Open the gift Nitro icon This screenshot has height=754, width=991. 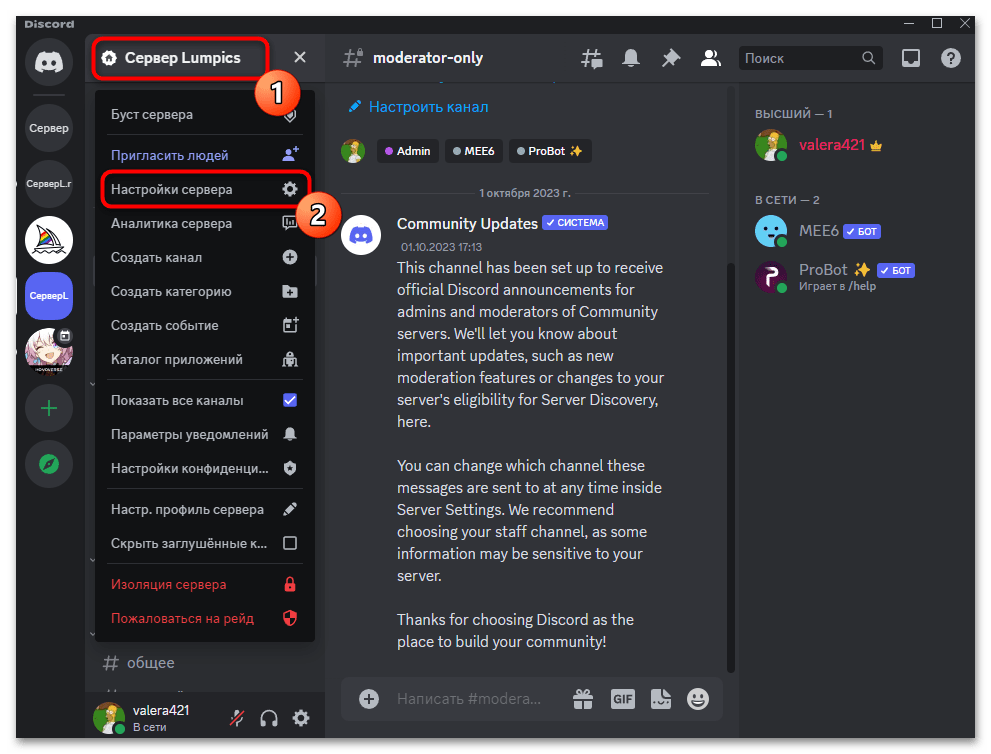pyautogui.click(x=582, y=698)
